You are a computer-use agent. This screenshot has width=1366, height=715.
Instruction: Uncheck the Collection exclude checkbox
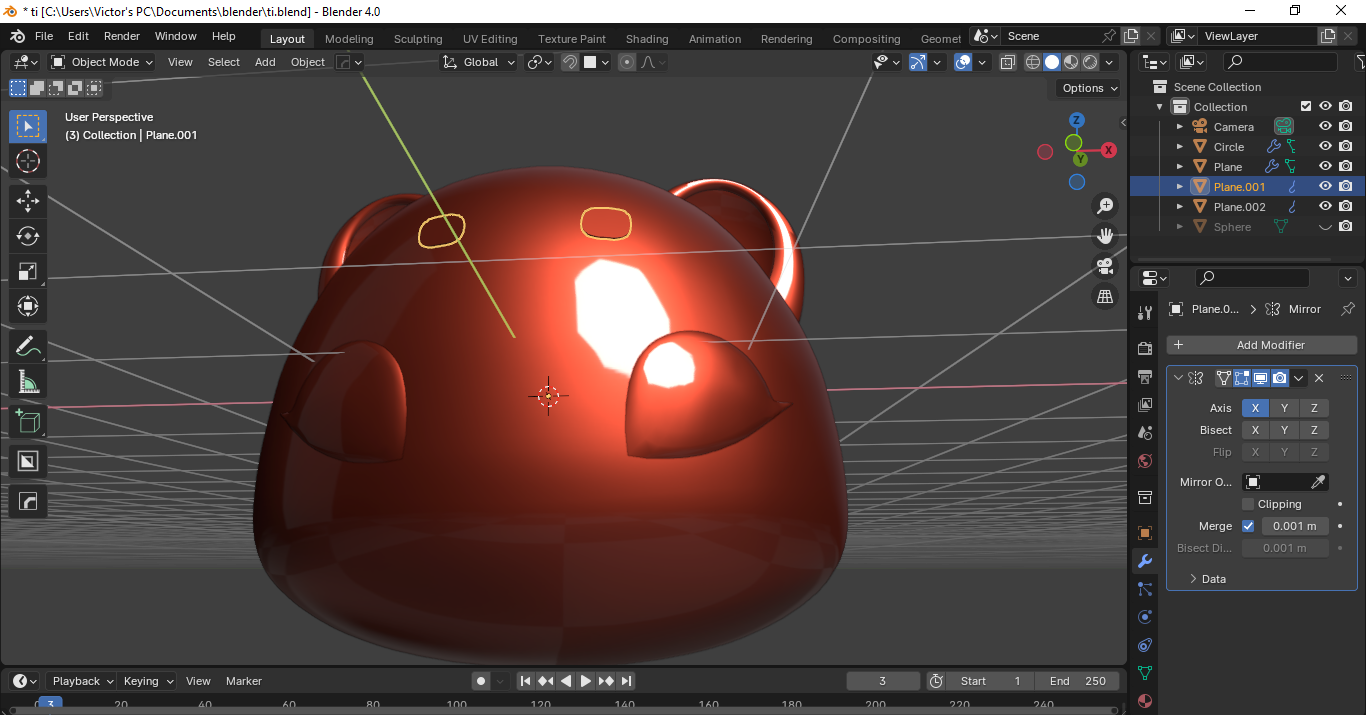tap(1305, 107)
